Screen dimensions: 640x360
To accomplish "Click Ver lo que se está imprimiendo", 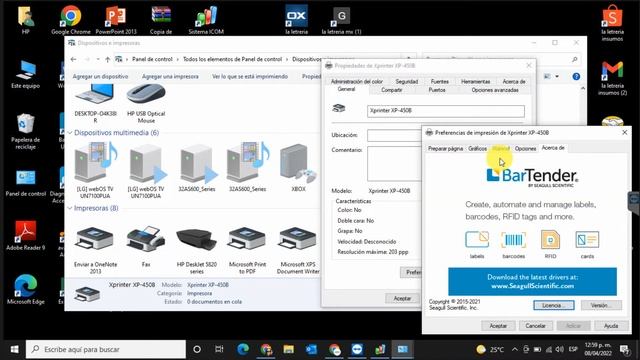I will pyautogui.click(x=250, y=76).
